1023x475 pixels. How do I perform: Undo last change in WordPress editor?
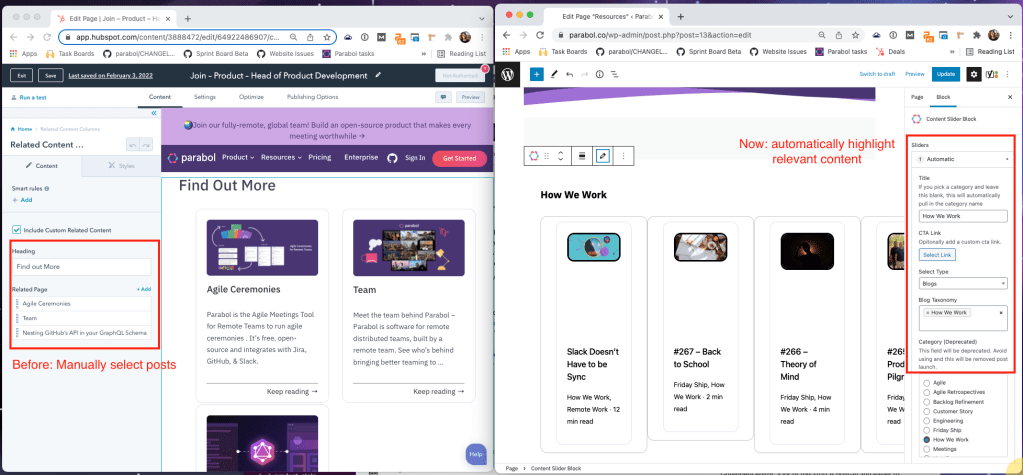click(x=570, y=74)
